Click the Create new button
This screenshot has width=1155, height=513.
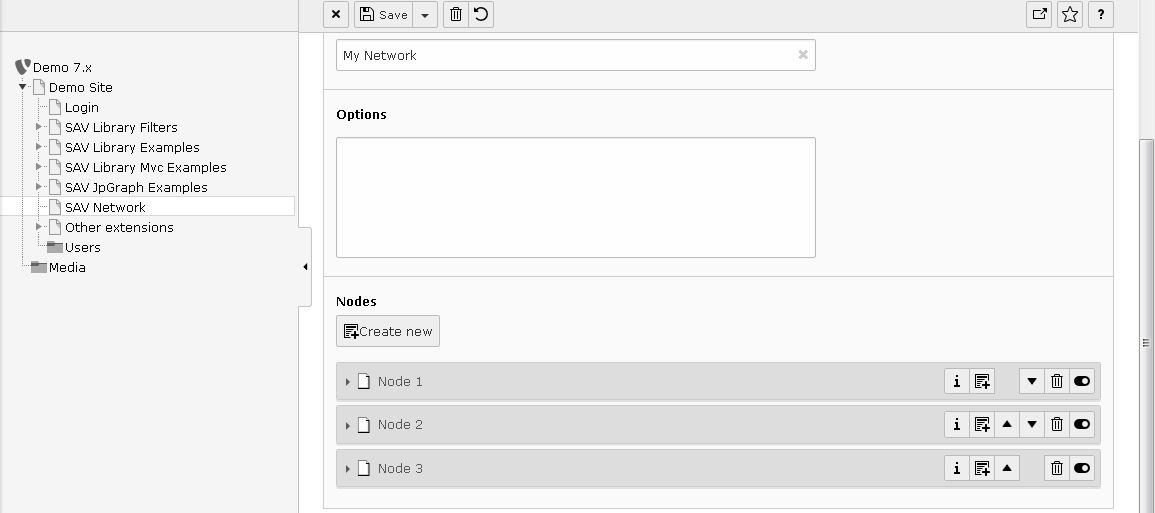388,331
